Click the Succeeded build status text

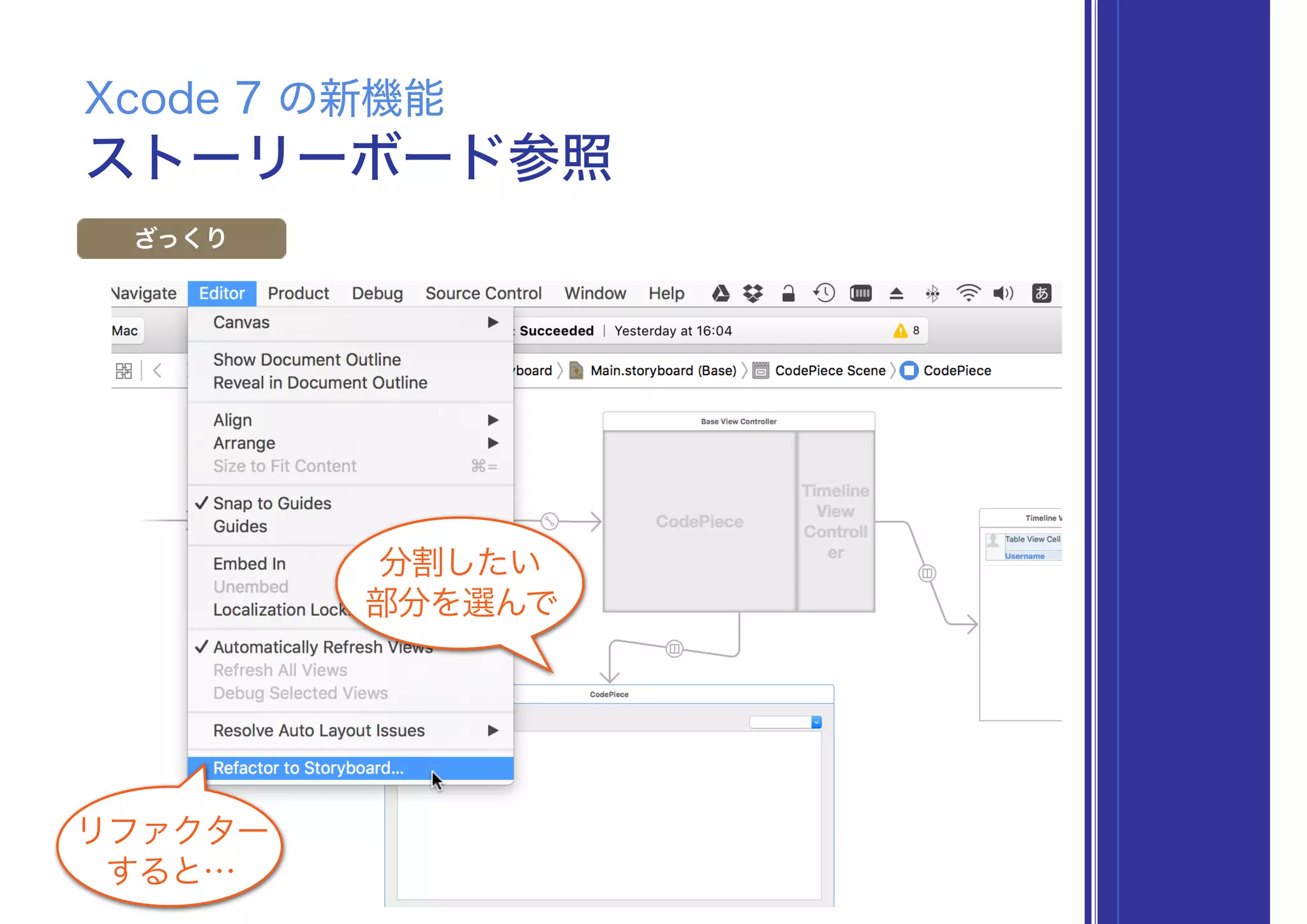pos(556,331)
